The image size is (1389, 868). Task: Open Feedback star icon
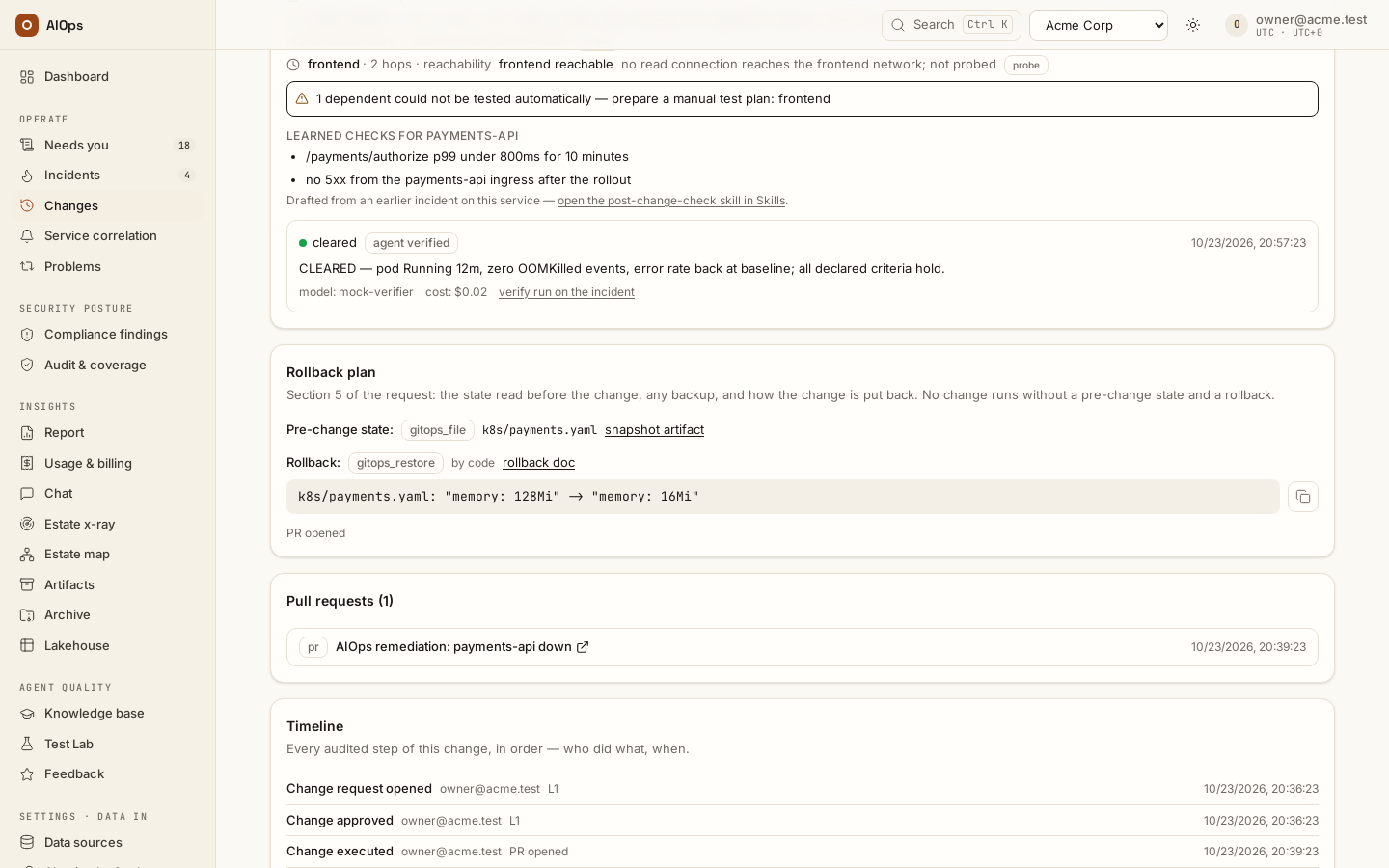point(27,774)
